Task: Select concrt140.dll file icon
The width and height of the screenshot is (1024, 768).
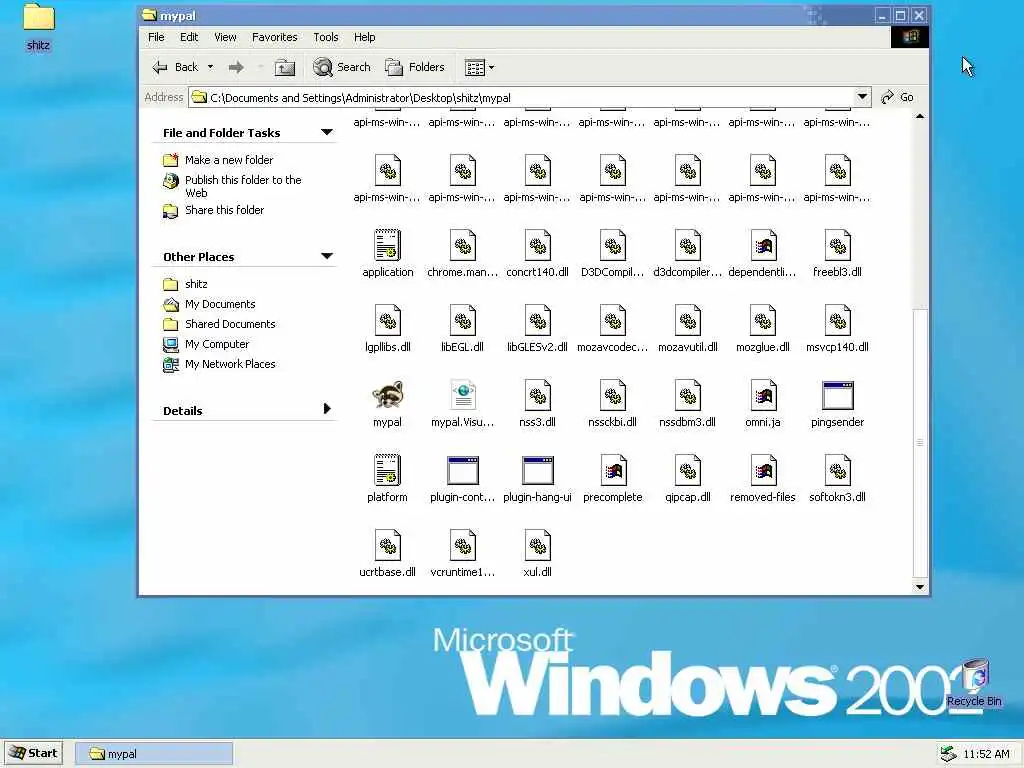Action: tap(537, 245)
